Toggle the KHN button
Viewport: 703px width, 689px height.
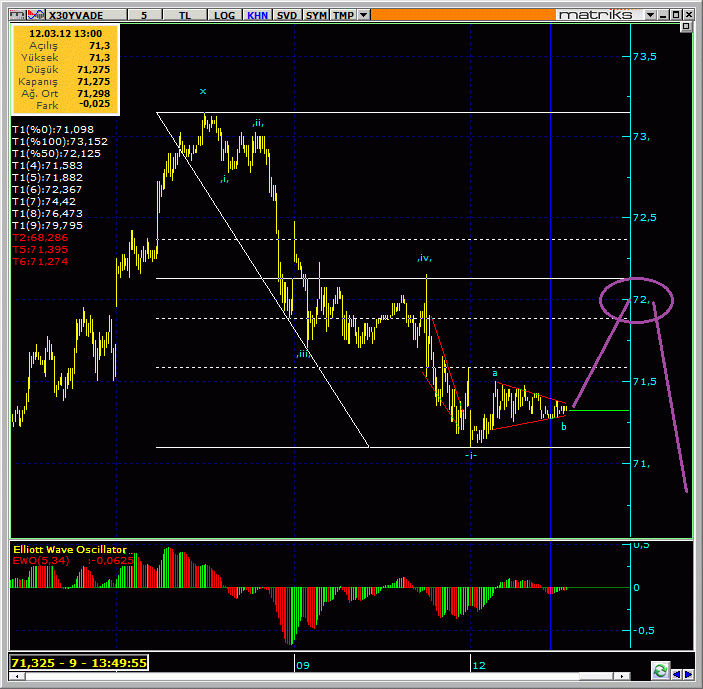coord(256,15)
